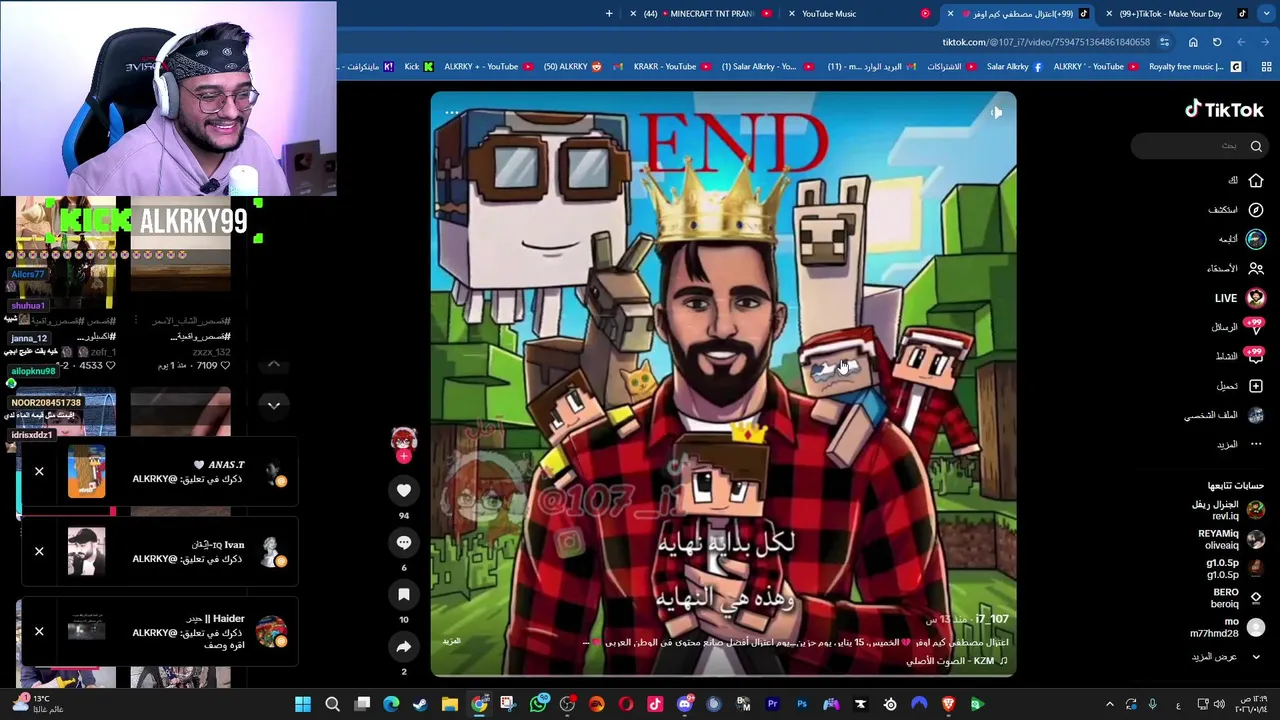Open followed account g1.0.5p

coord(1235,568)
